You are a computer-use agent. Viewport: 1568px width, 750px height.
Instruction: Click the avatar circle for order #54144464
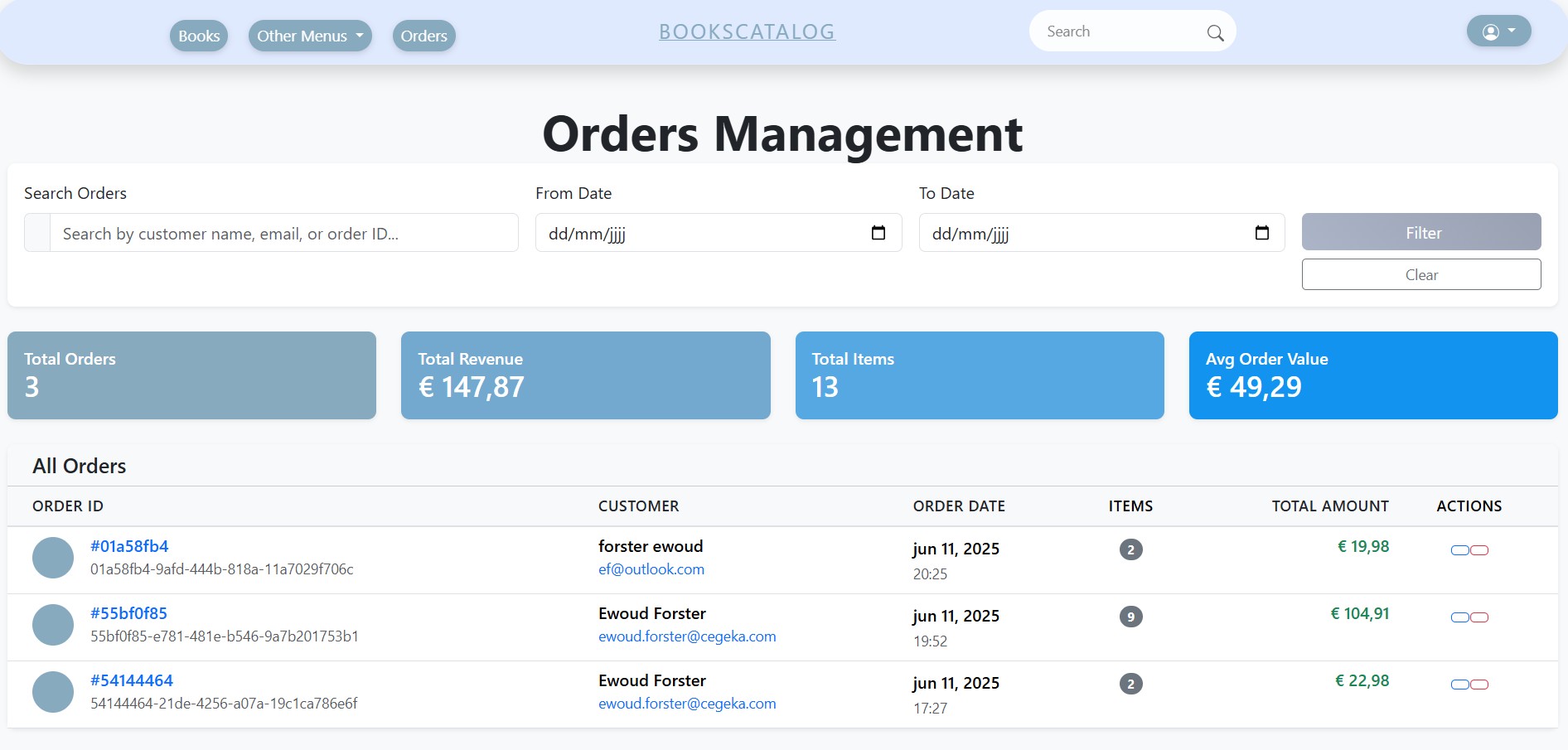pos(53,692)
